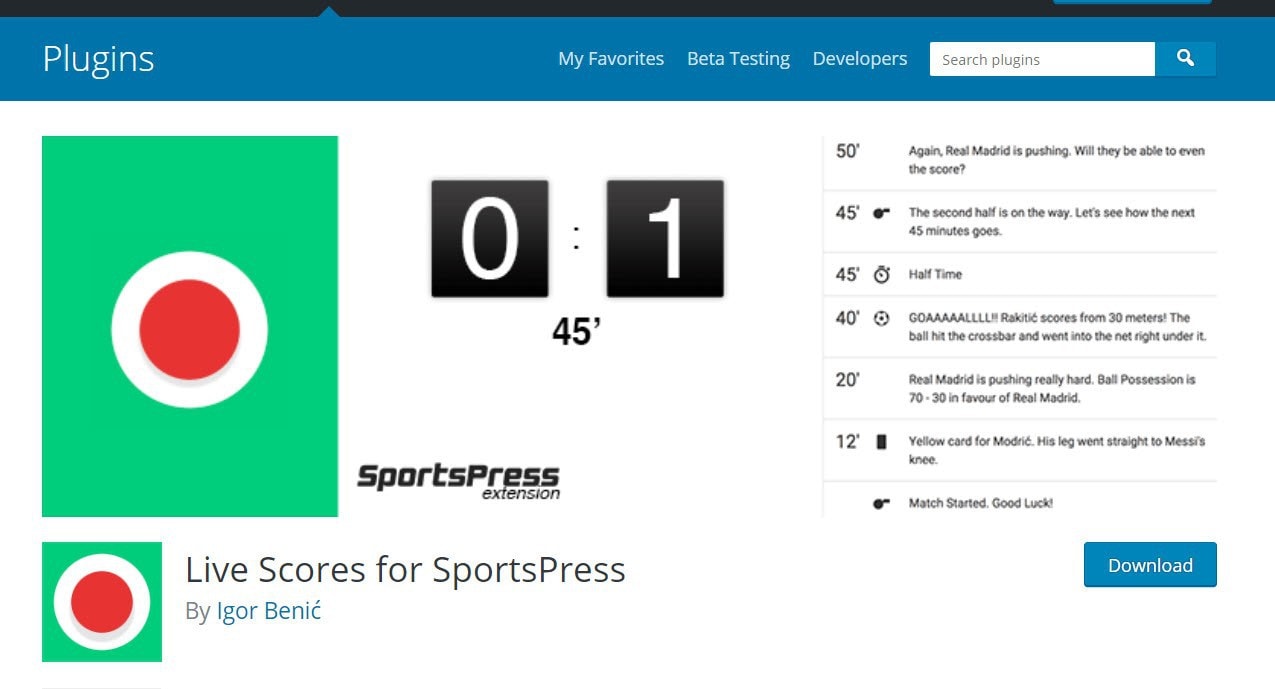Focus the Search plugins field
The height and width of the screenshot is (689, 1275).
[1042, 59]
